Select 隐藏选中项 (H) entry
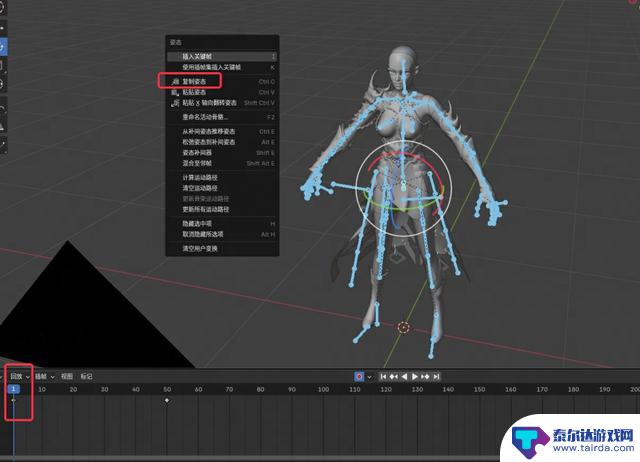This screenshot has width=640, height=462. [x=222, y=224]
